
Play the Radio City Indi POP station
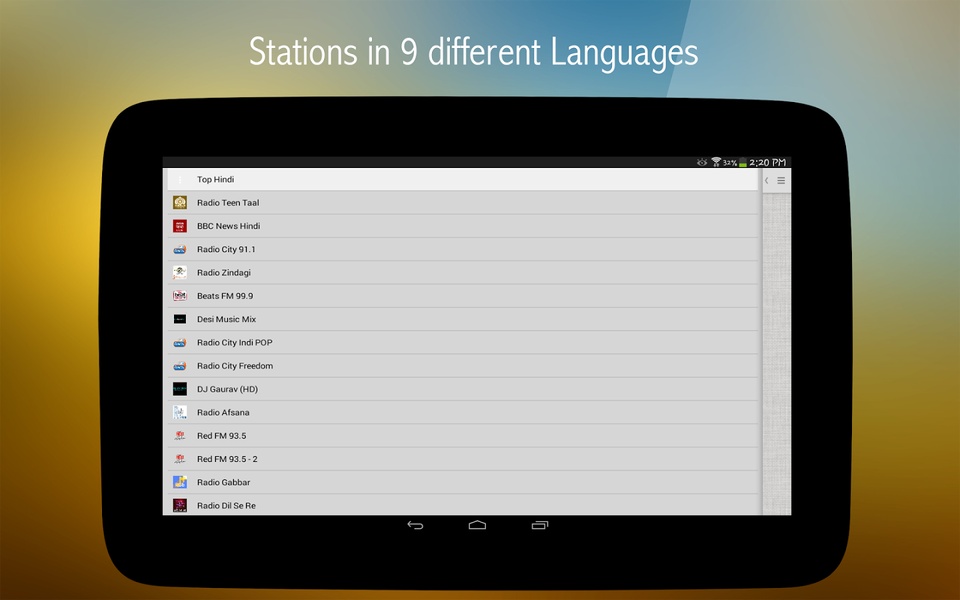point(463,342)
